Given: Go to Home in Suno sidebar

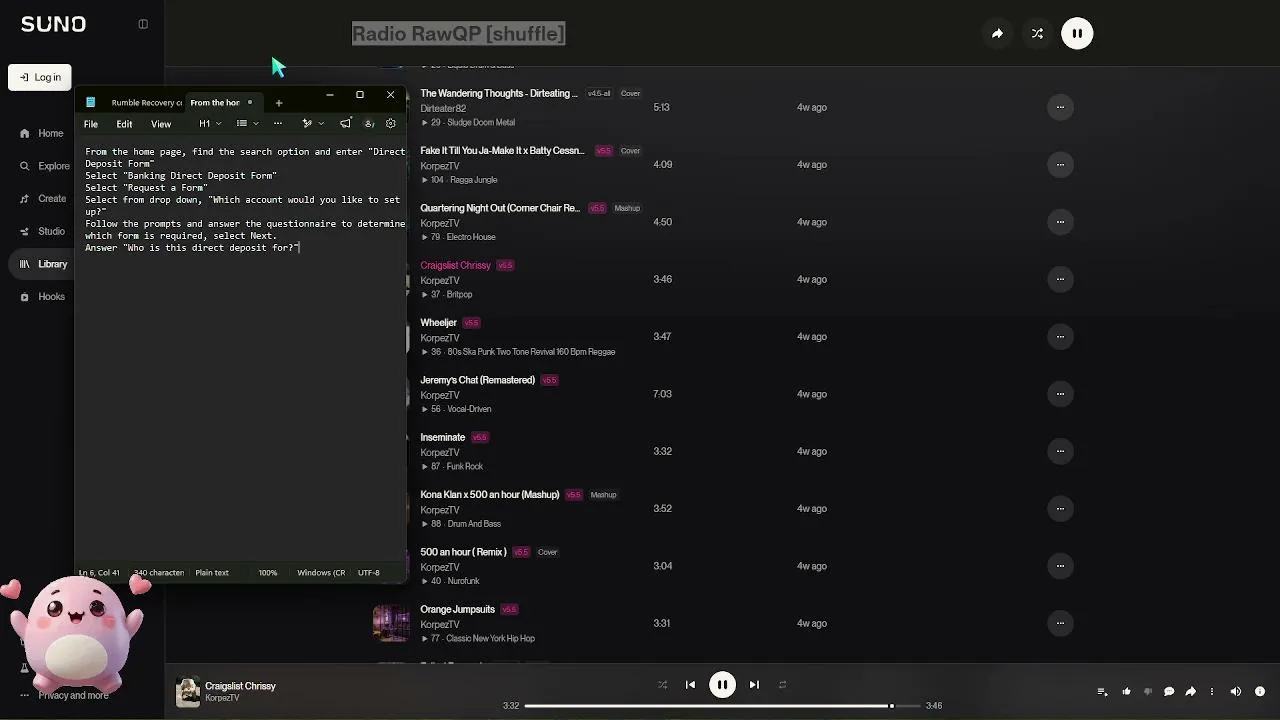Looking at the screenshot, I should 41,133.
